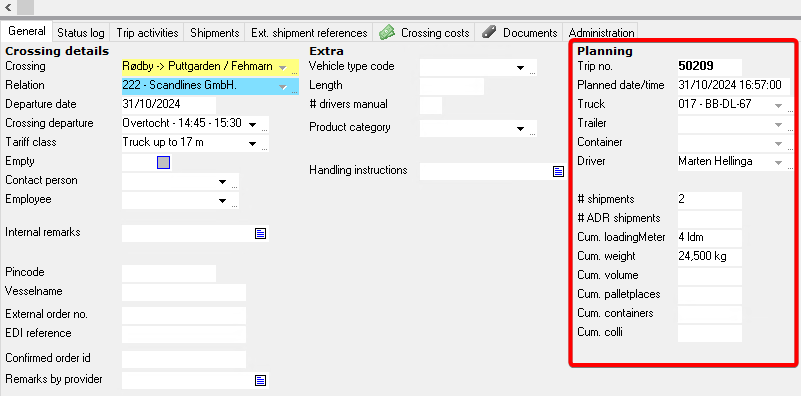The width and height of the screenshot is (801, 396).
Task: Expand the Vehicle type code dropdown
Action: [521, 67]
